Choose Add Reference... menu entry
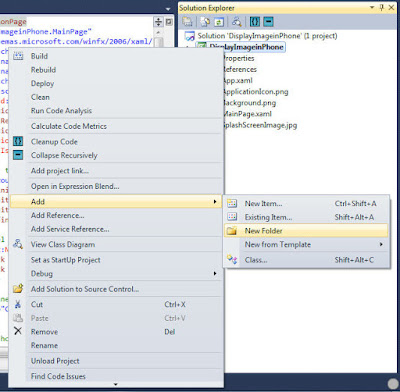The height and width of the screenshot is (392, 400). (x=116, y=215)
